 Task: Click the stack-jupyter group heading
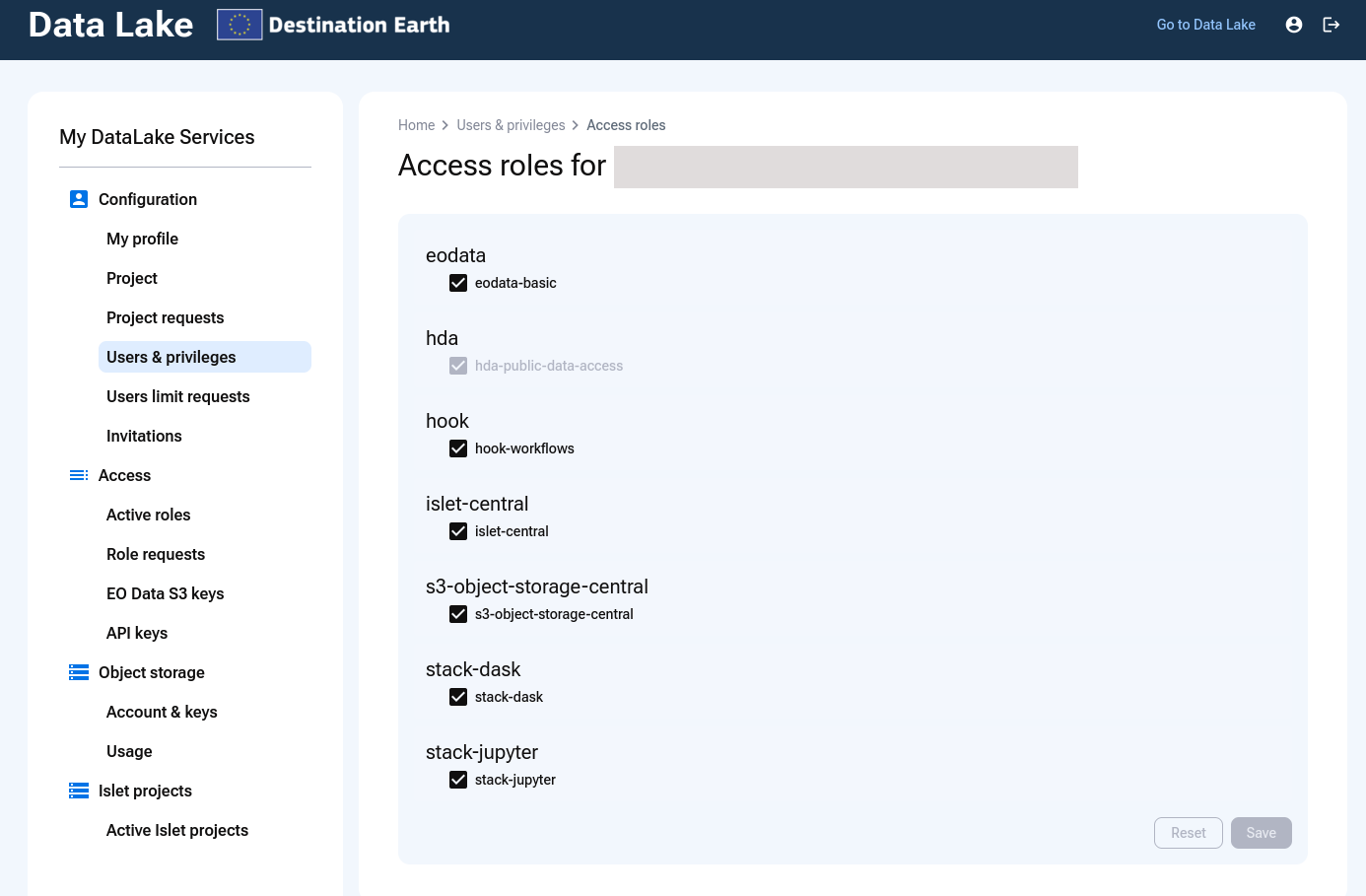482,752
